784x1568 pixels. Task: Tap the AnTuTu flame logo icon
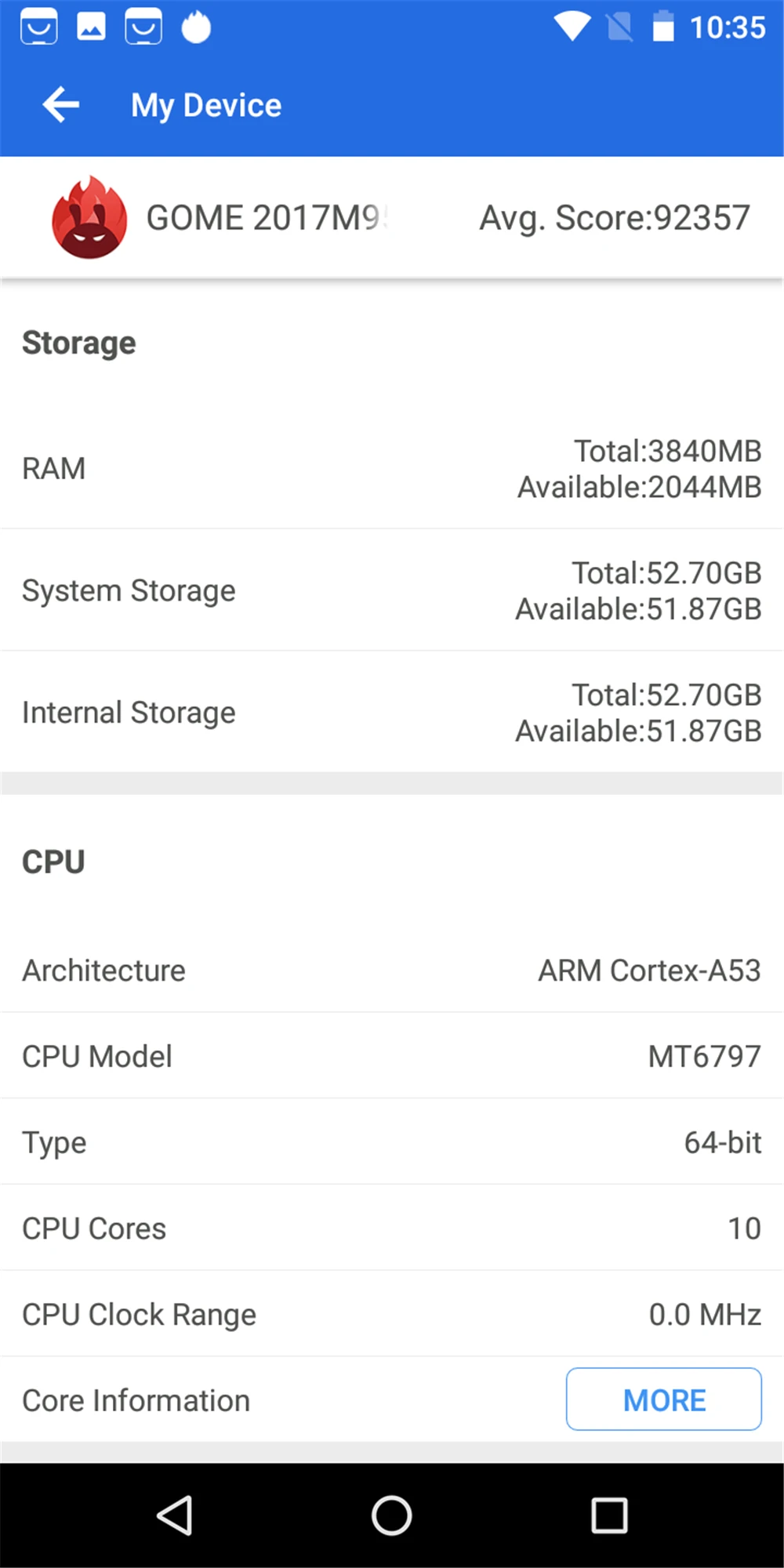click(89, 218)
